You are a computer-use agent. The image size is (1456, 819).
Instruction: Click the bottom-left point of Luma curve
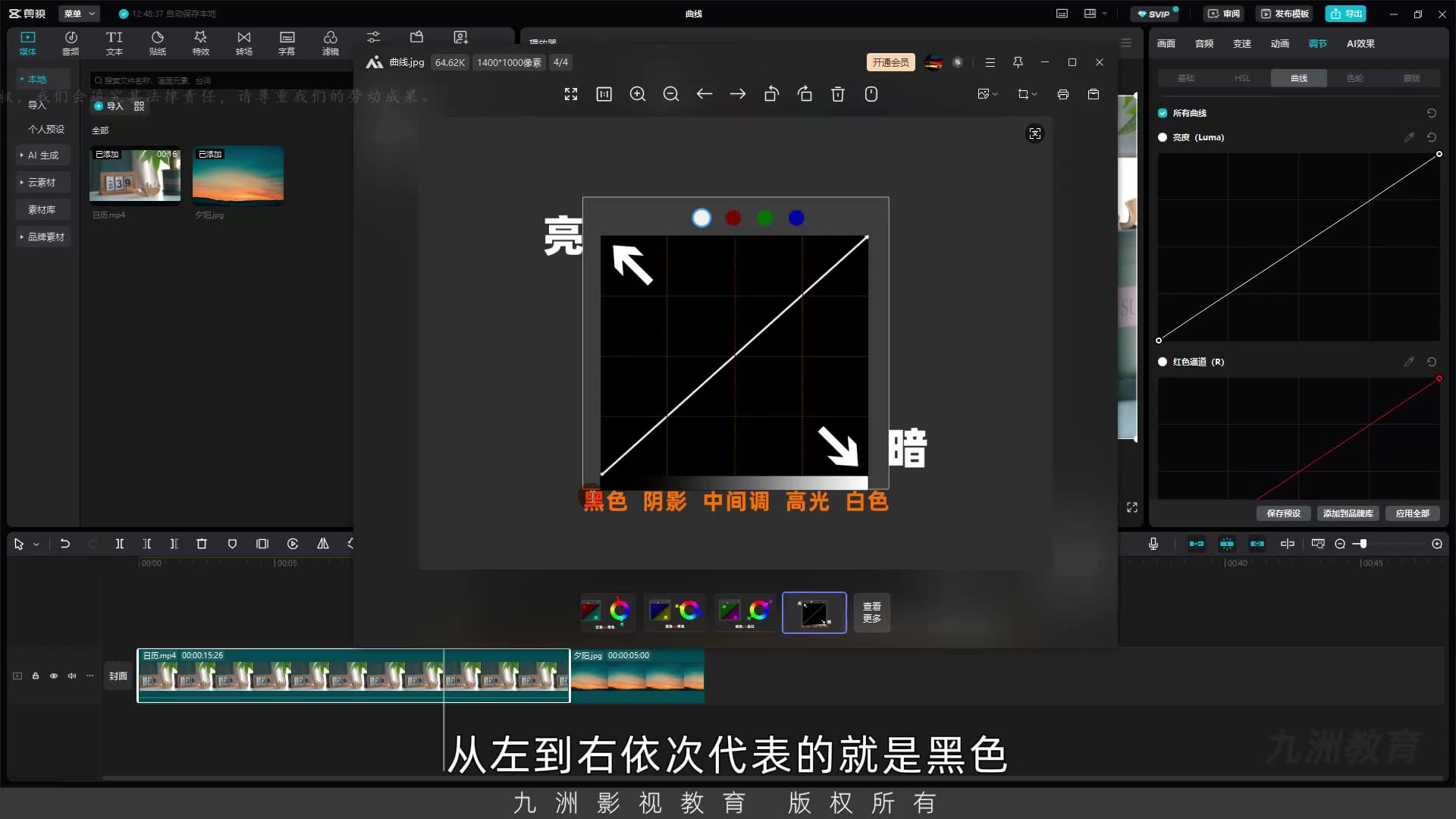pos(1159,340)
